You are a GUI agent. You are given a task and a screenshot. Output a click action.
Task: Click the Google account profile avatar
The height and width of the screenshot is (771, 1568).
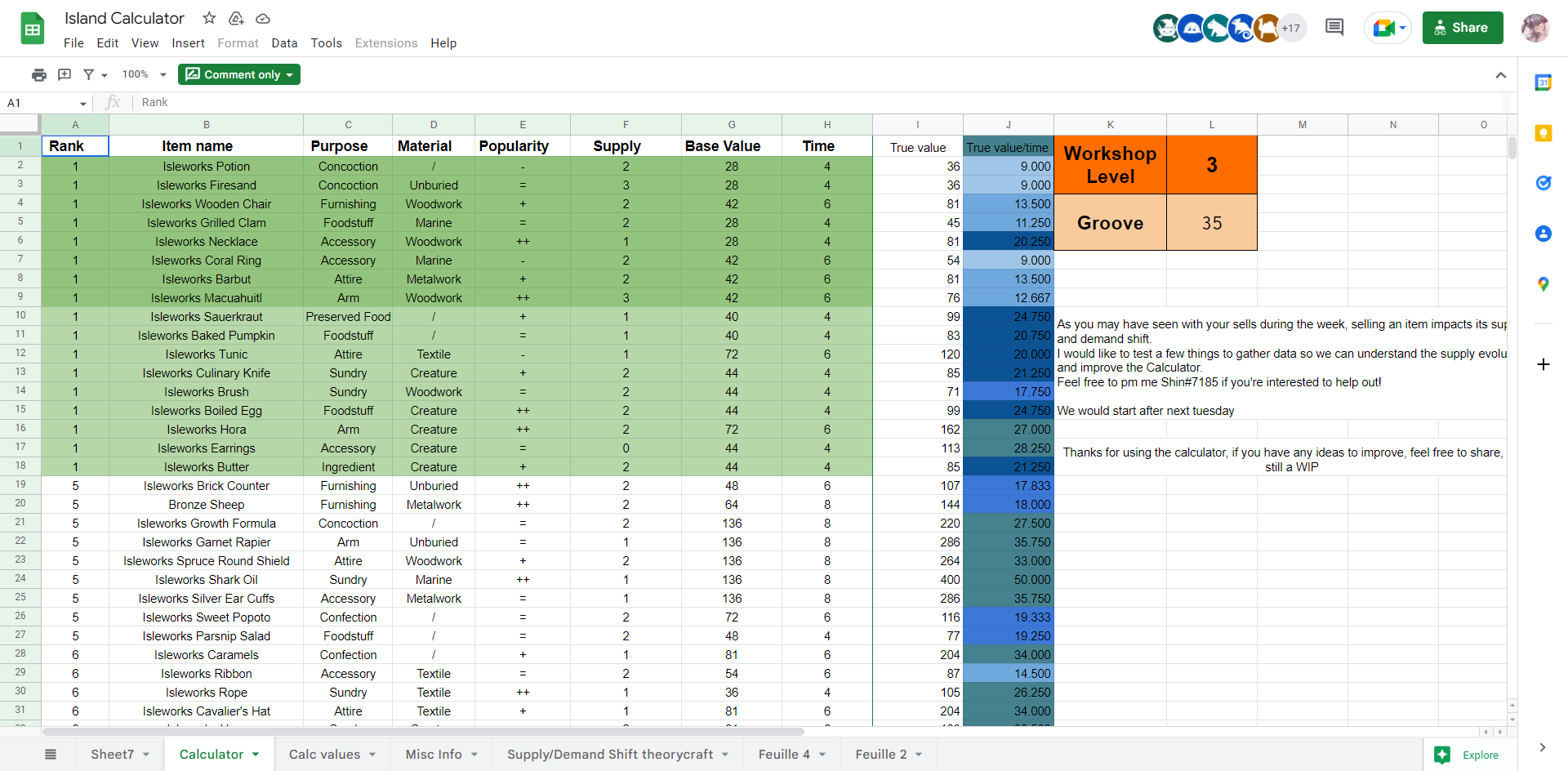[x=1535, y=28]
